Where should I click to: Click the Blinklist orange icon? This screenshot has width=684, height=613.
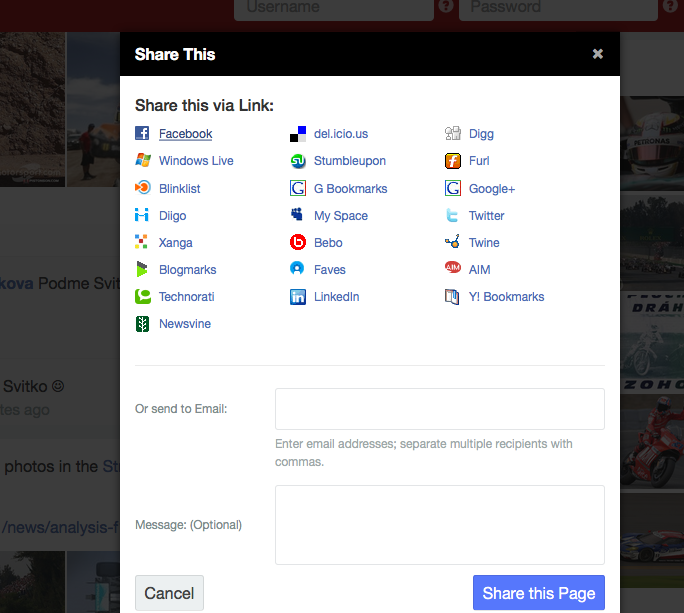click(x=143, y=188)
